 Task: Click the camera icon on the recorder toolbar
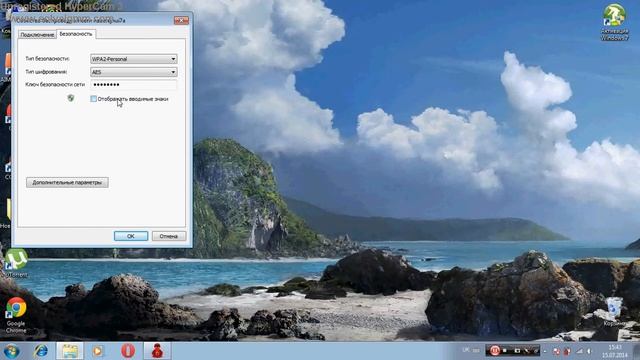pos(517,351)
